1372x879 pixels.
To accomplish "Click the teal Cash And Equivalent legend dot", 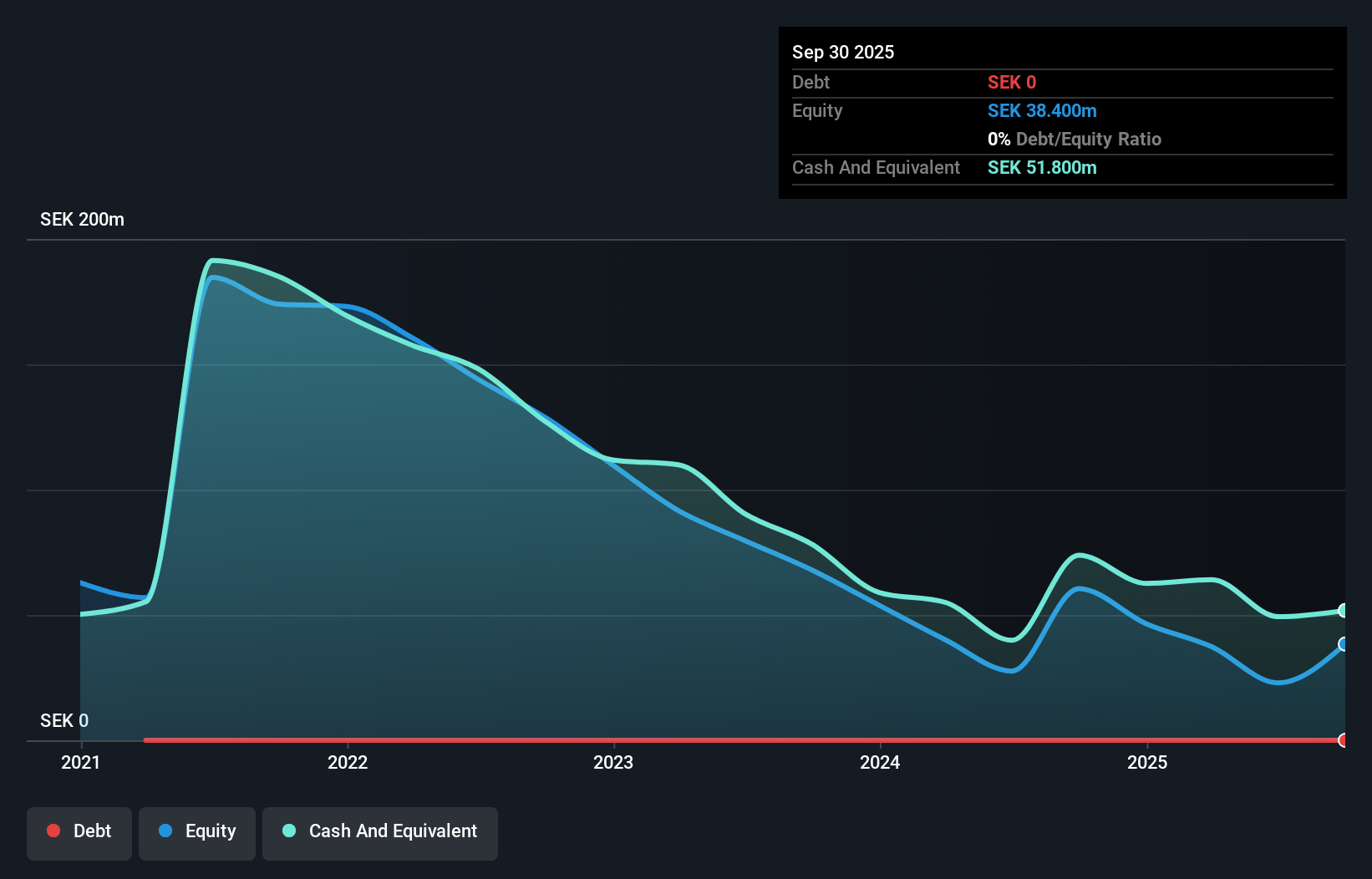I will click(288, 831).
